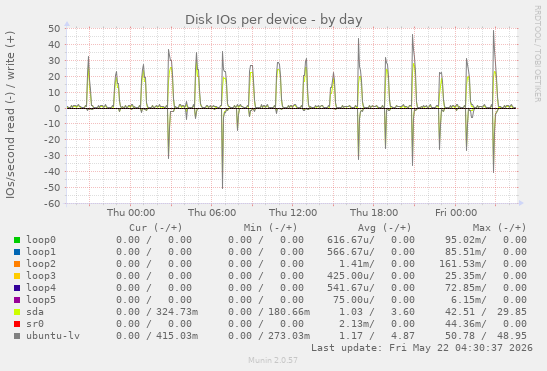Screen dimensions: 547x371
Task: Click the loop5 purple legend swatch
Action: coord(17,300)
